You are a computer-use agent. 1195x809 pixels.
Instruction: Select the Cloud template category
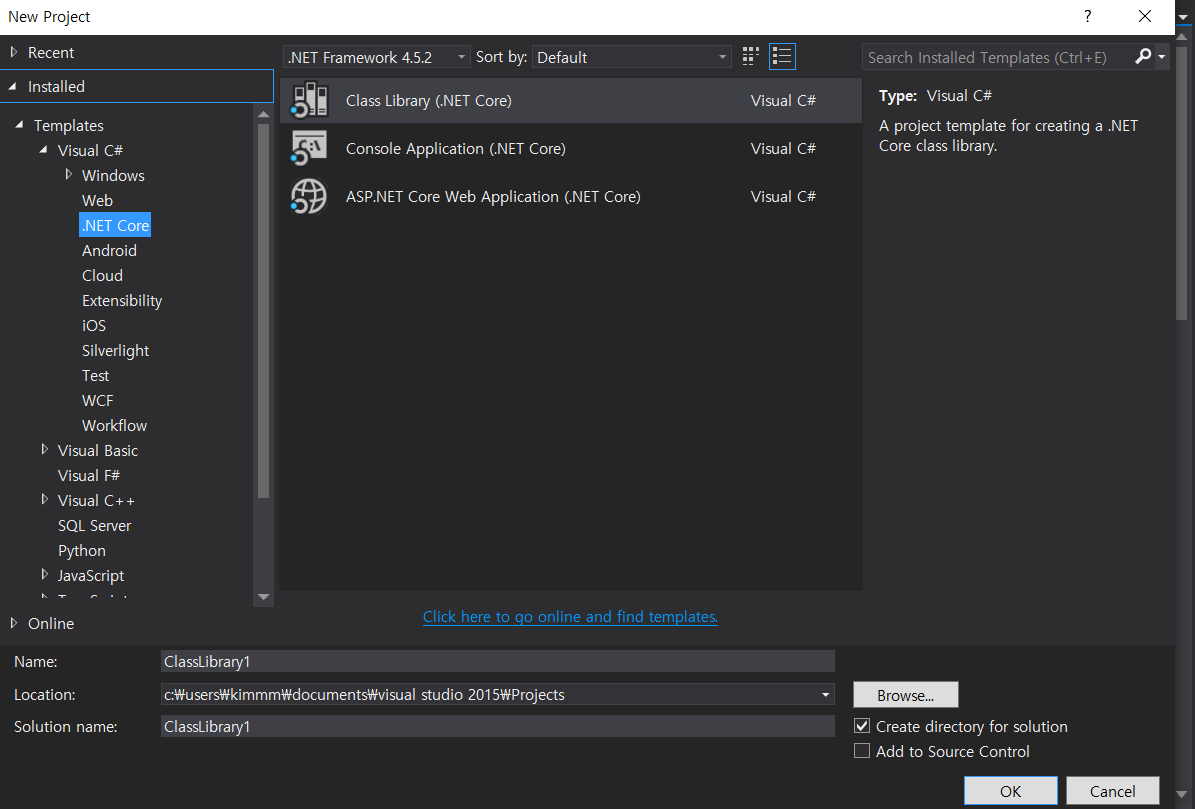[x=102, y=276]
